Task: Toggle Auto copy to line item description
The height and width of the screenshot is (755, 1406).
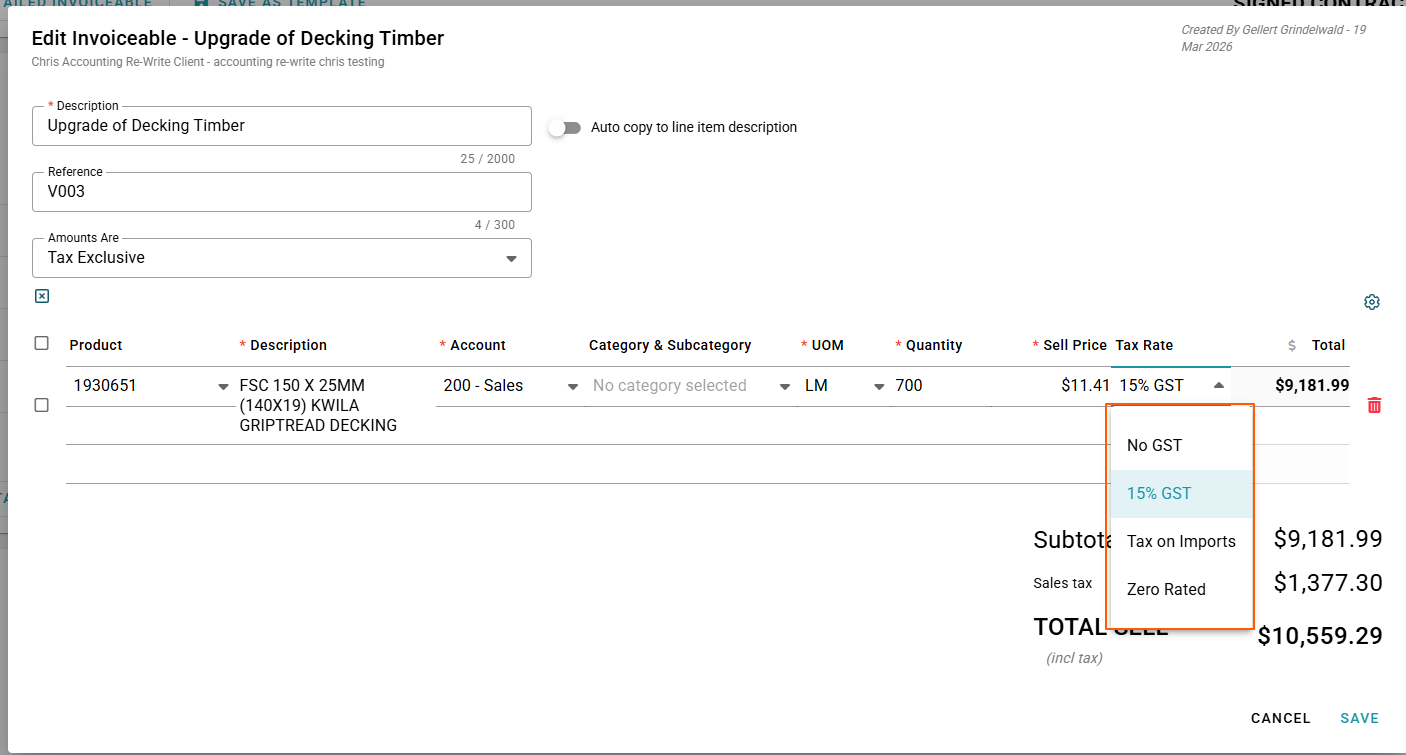Action: pyautogui.click(x=565, y=128)
